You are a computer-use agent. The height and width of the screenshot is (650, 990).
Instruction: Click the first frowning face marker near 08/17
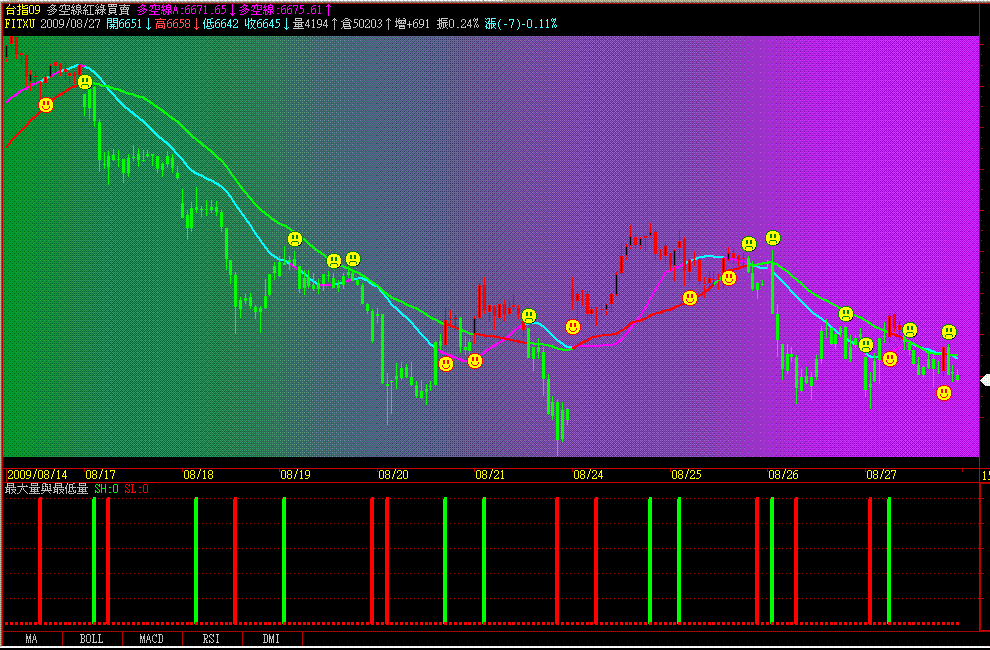click(x=85, y=82)
